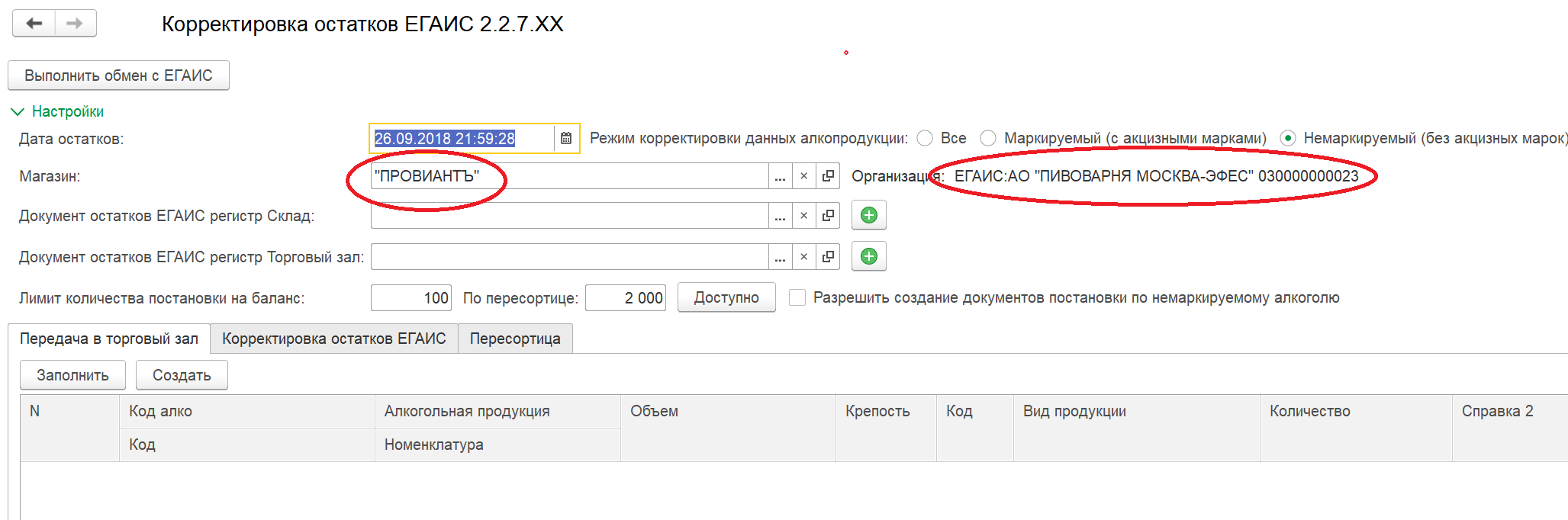Click the Создать button
This screenshot has height=520, width=1568.
click(182, 375)
